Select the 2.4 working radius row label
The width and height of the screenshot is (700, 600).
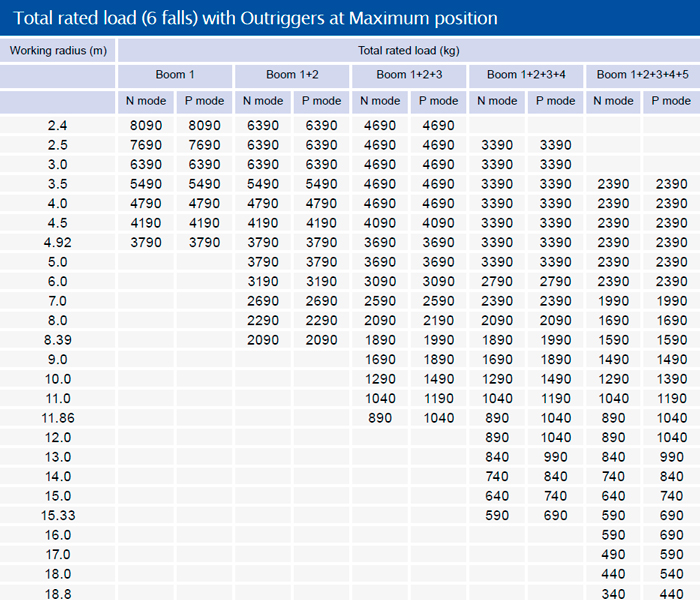pyautogui.click(x=58, y=125)
